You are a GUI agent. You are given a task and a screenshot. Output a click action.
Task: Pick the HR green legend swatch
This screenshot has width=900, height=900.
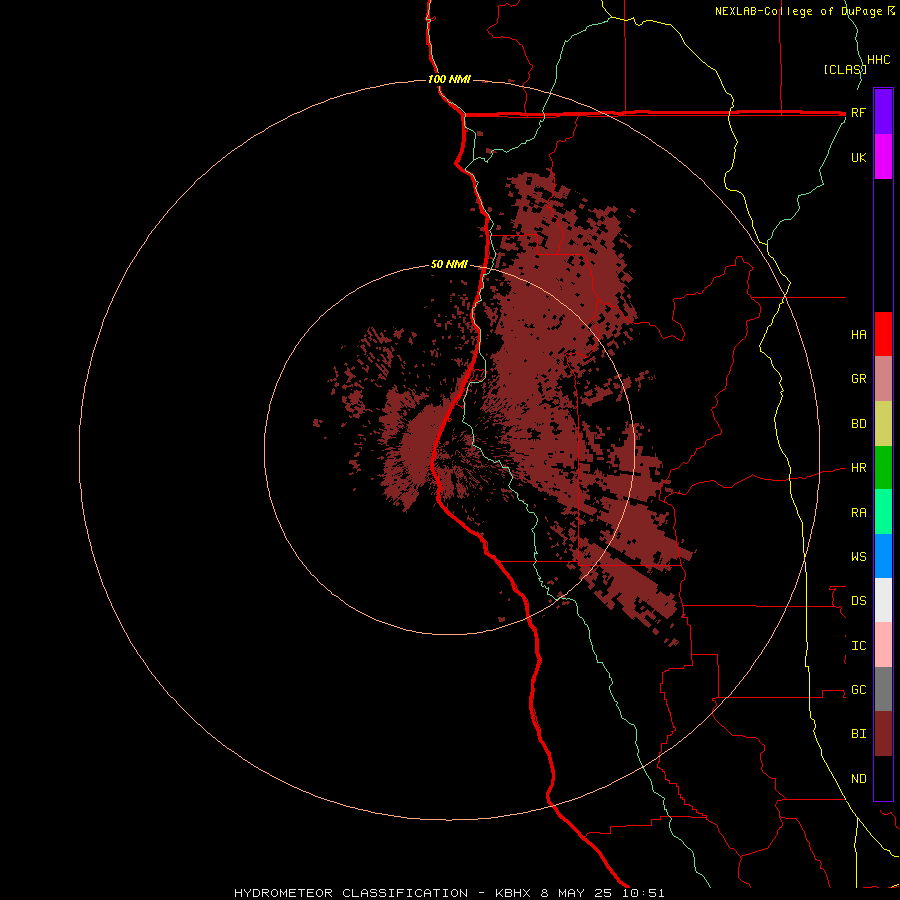pos(883,468)
